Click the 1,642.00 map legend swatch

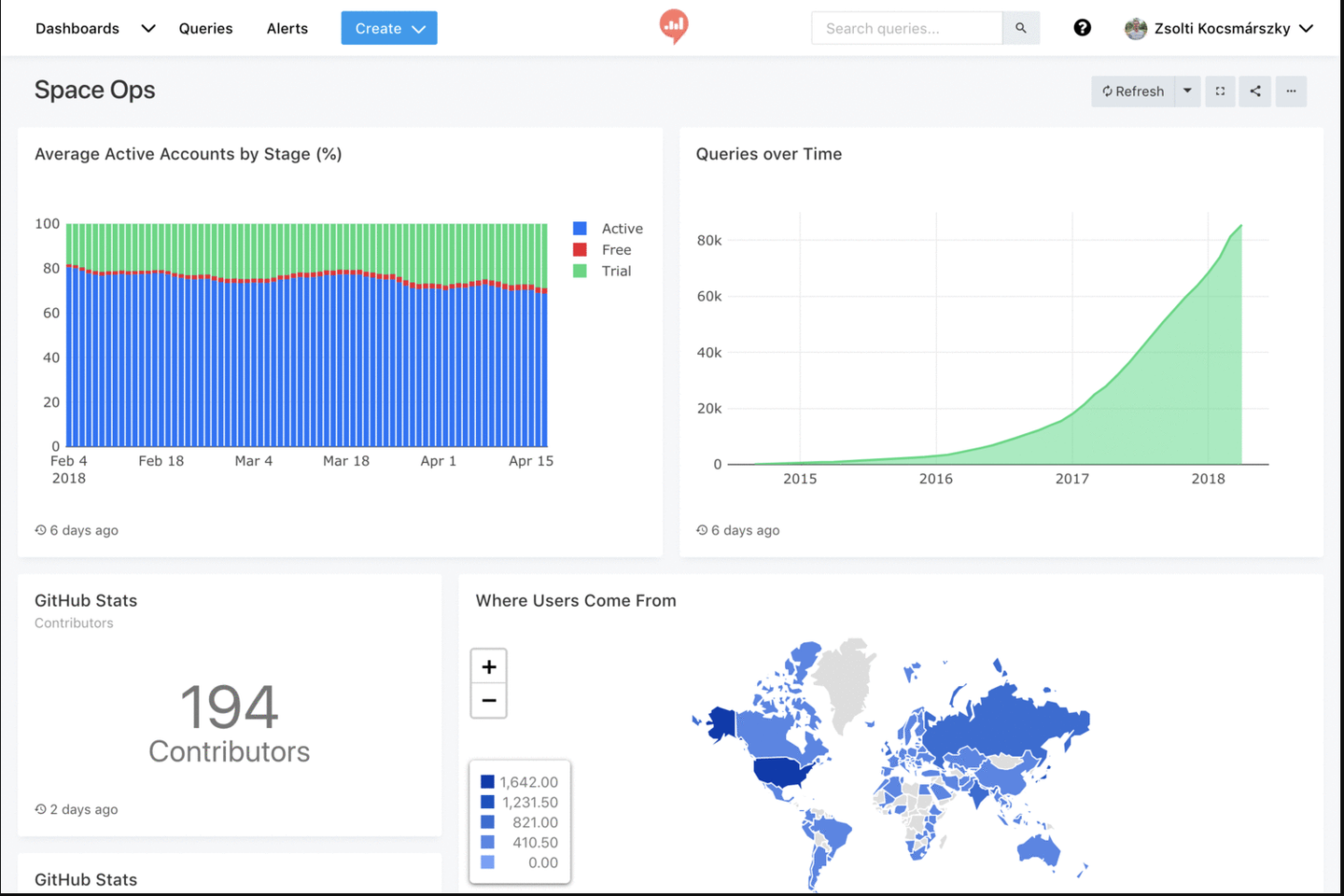[x=487, y=782]
